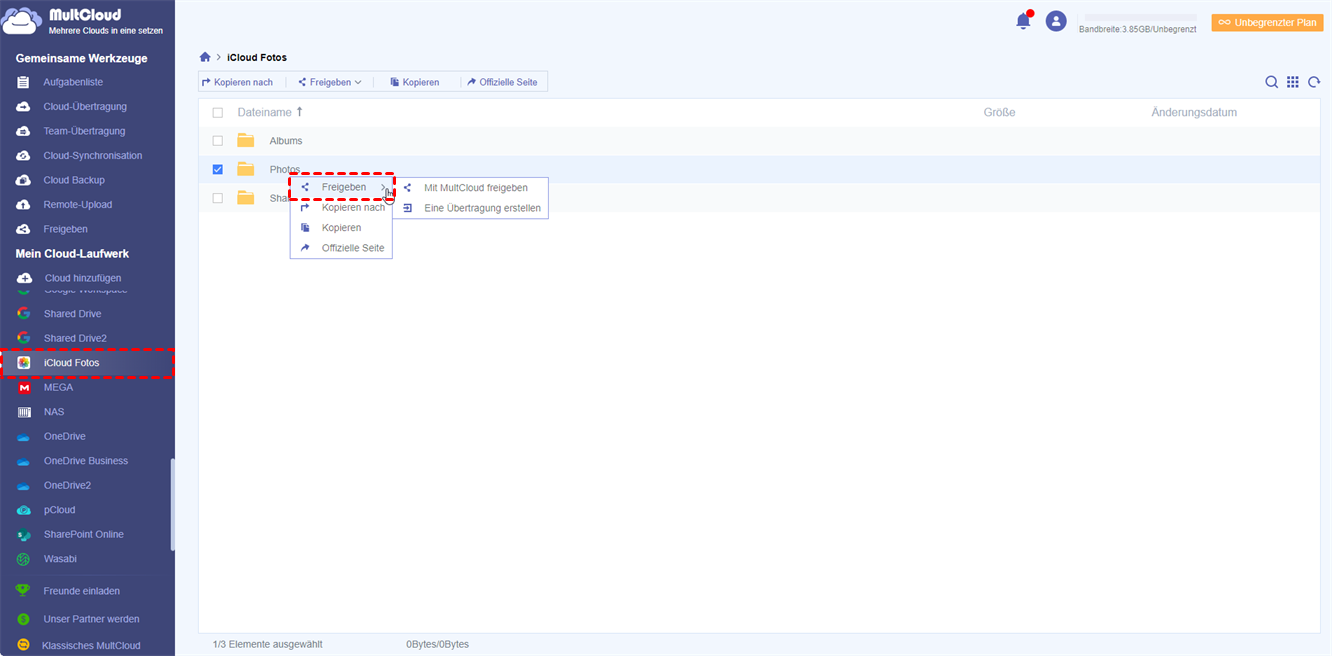Screen dimensions: 1332x656
Task: Click iCloud Fotos breadcrumb text
Action: (257, 57)
